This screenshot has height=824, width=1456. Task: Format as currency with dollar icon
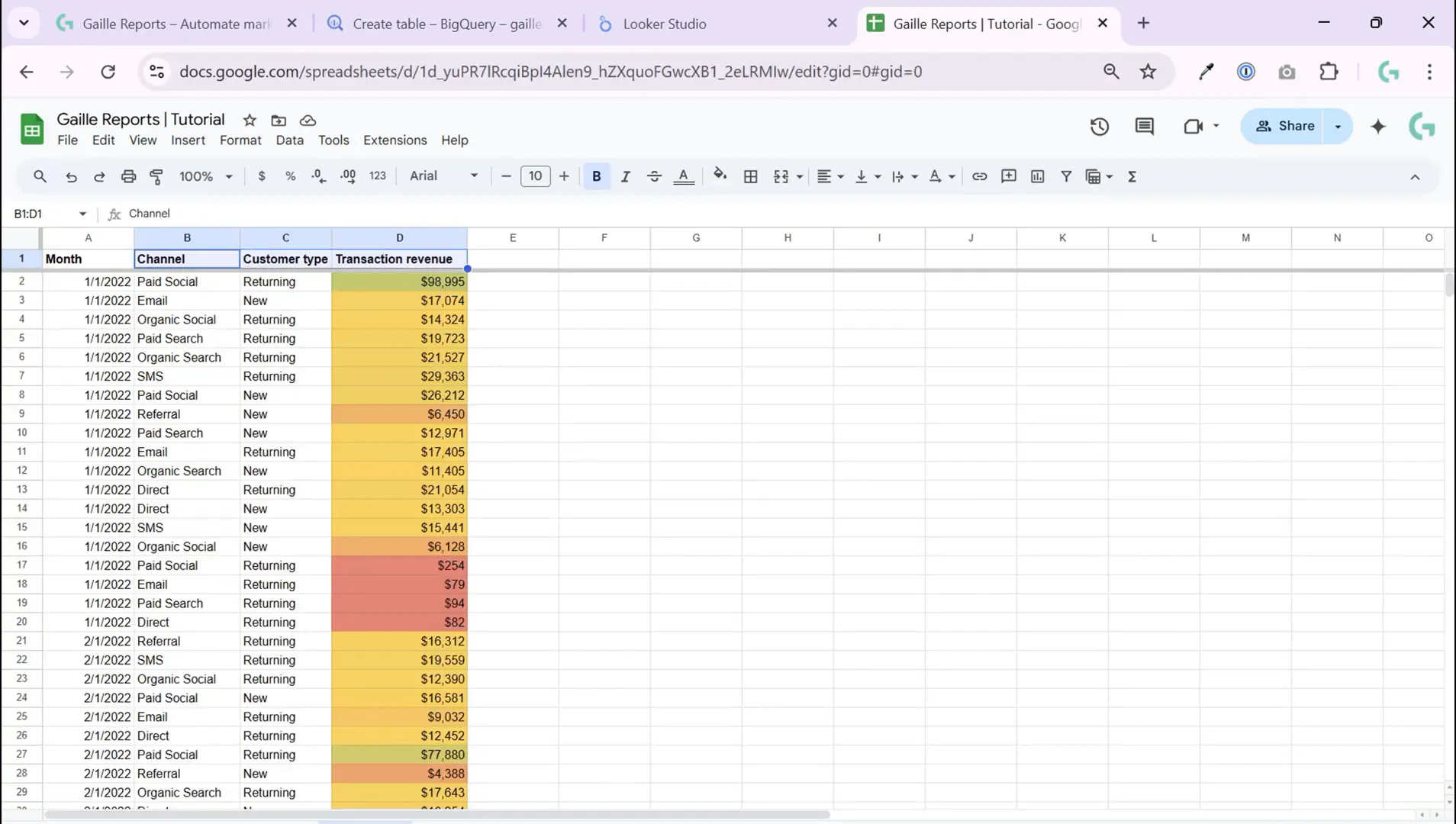[x=262, y=176]
